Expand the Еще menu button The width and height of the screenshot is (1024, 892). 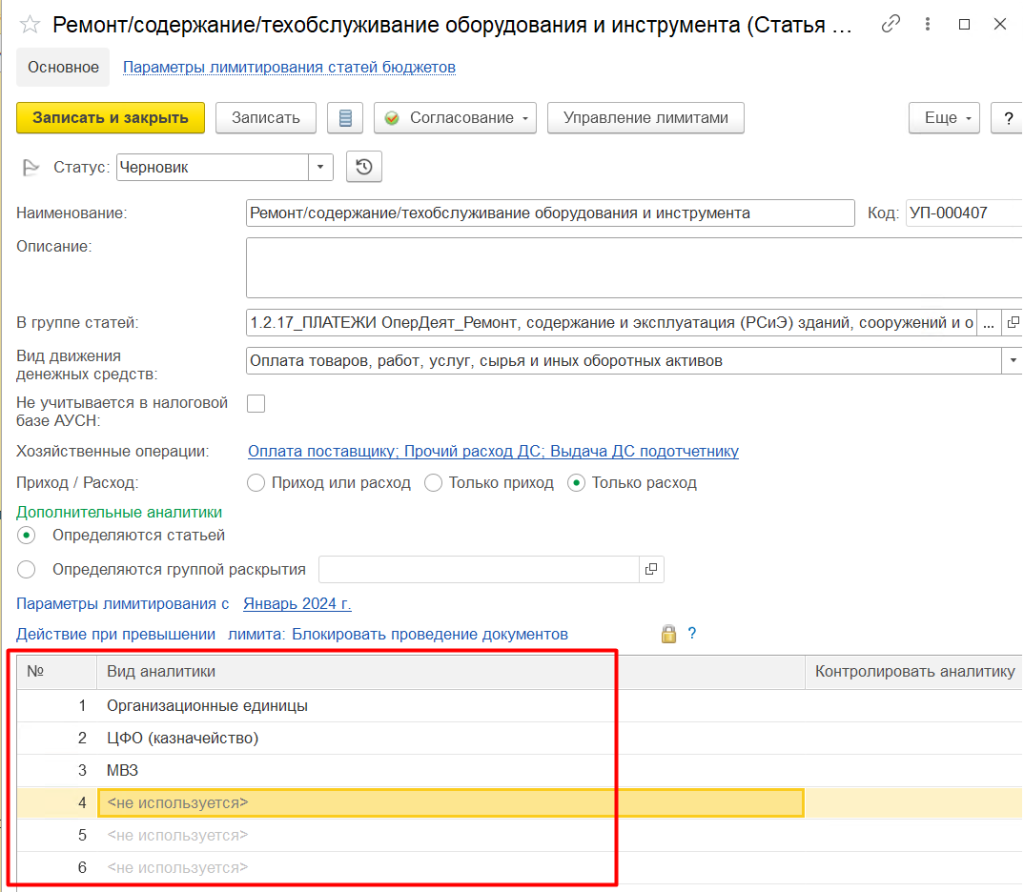click(x=945, y=118)
